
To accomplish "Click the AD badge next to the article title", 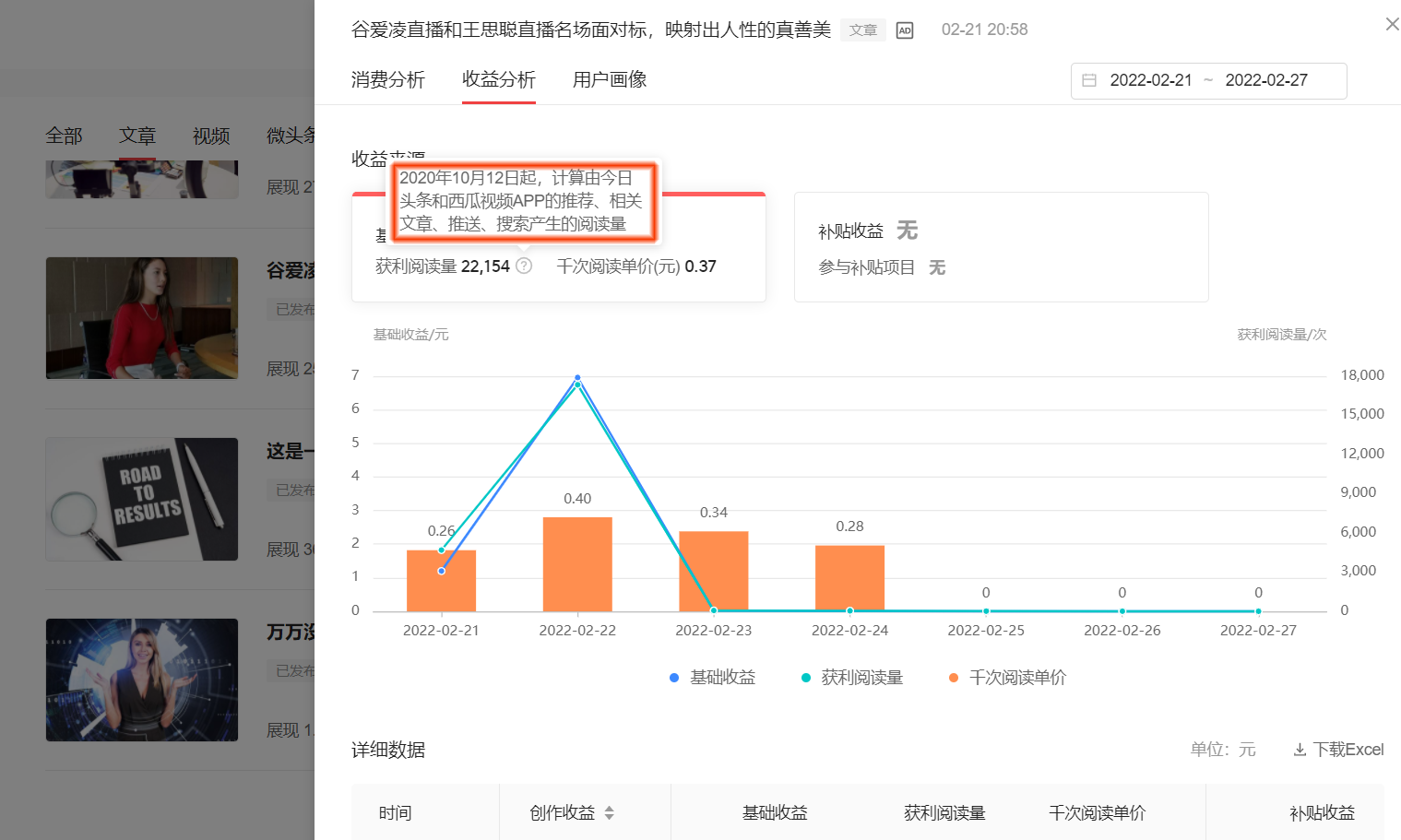I will pos(904,30).
